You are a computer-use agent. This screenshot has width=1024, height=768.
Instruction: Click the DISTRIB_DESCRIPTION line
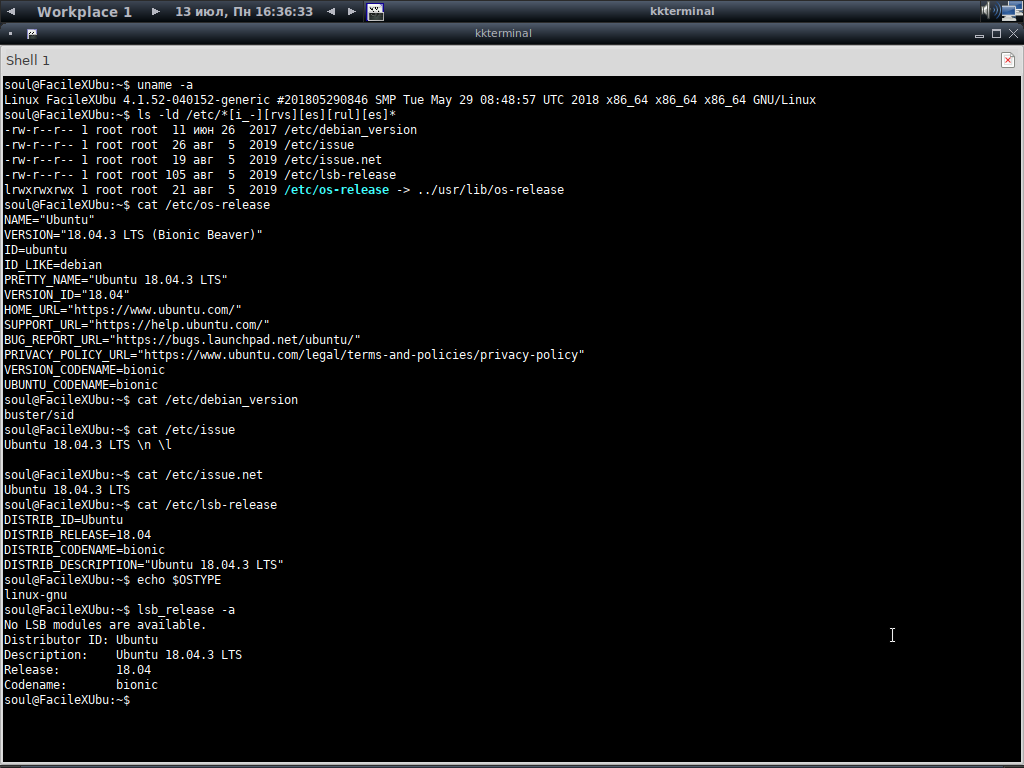click(x=144, y=566)
